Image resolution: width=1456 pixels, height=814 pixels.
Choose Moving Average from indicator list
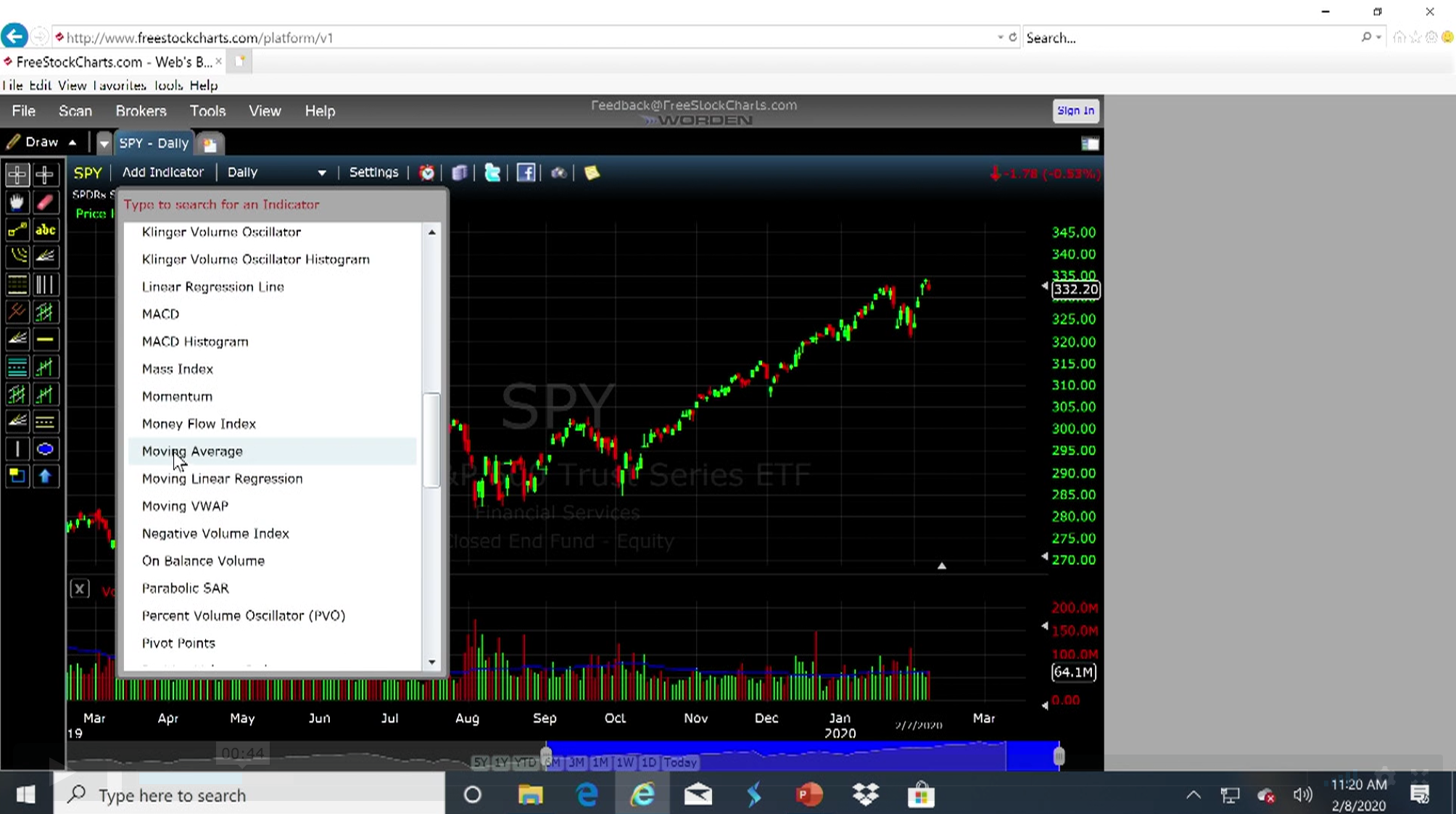(192, 451)
